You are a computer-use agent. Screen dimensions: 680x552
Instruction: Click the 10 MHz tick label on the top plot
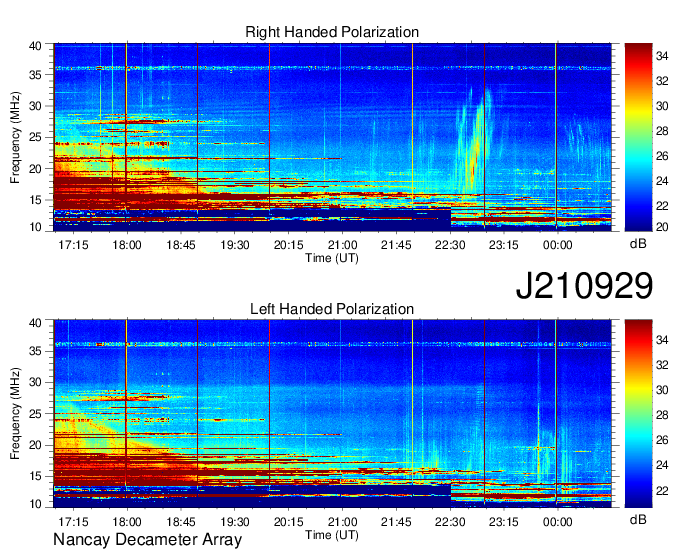click(x=35, y=227)
